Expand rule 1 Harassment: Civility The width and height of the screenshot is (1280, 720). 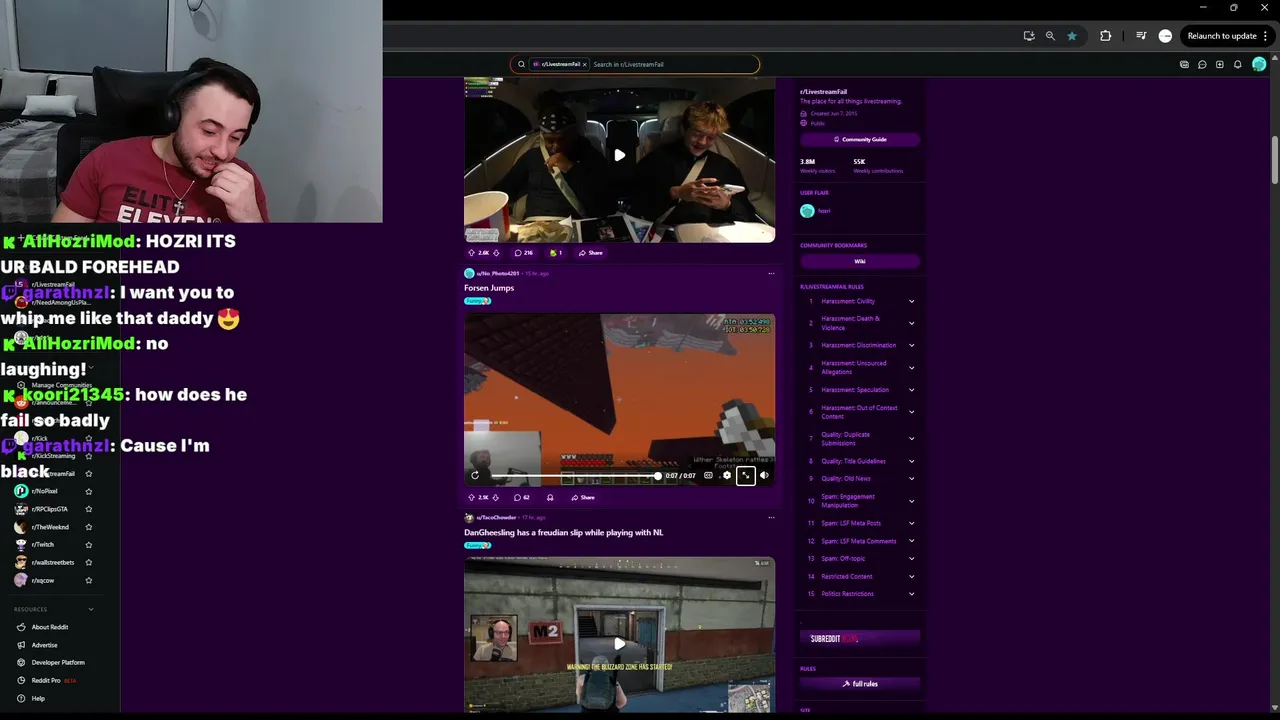click(x=911, y=301)
